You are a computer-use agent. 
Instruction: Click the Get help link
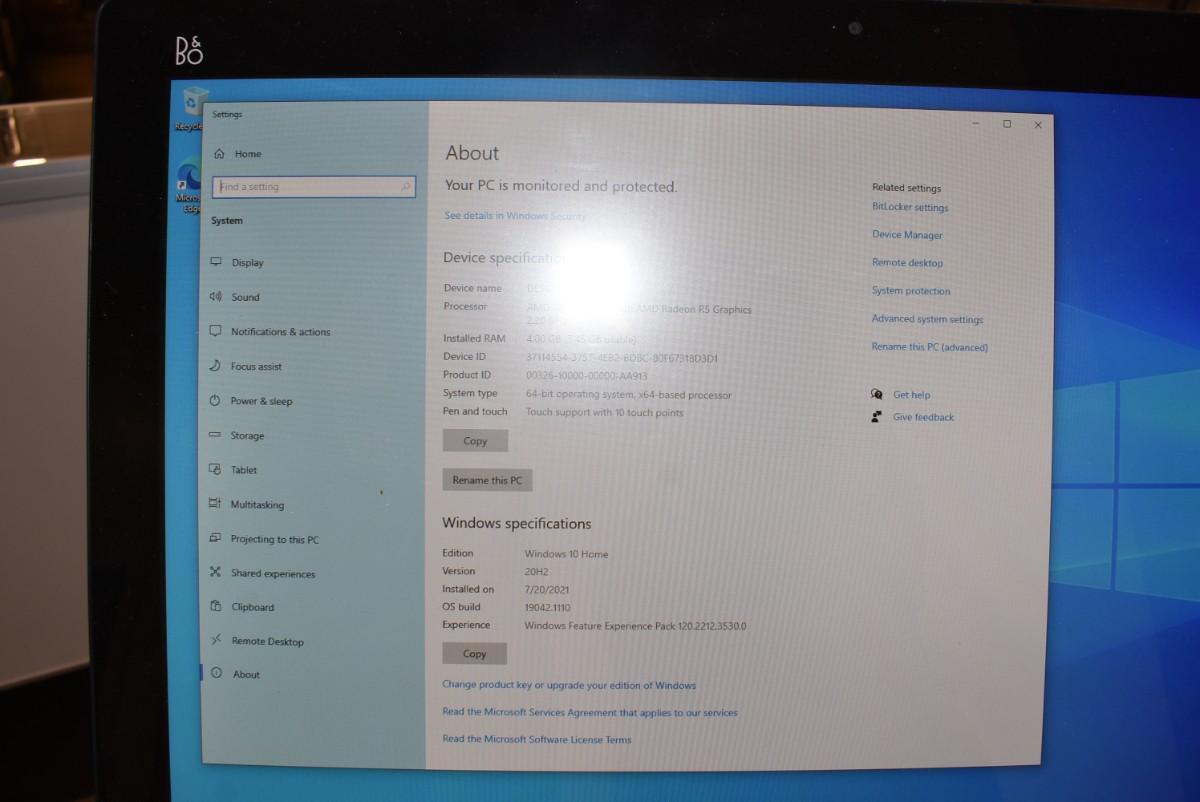pos(911,395)
